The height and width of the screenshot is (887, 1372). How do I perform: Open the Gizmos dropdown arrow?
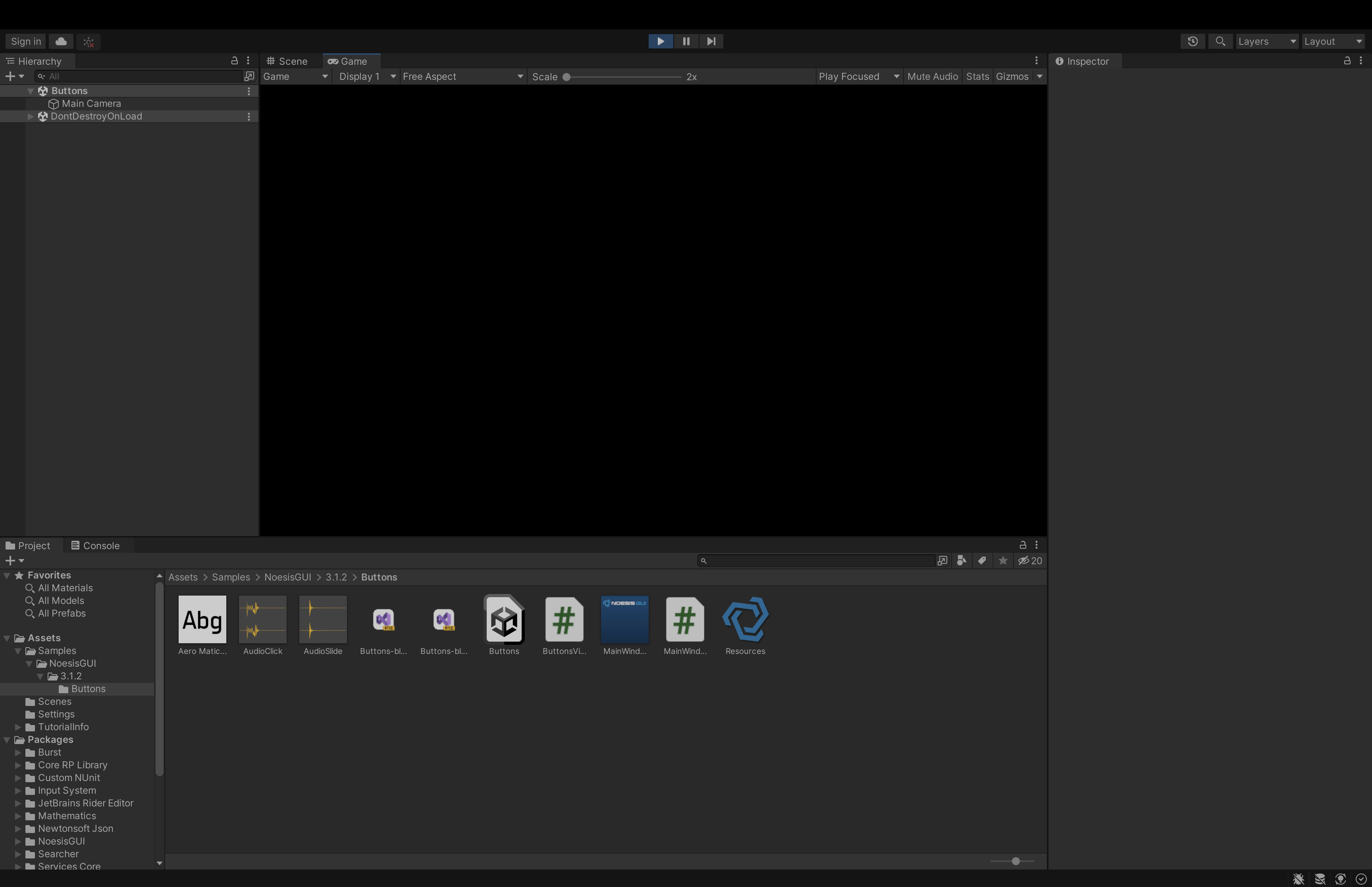1040,77
